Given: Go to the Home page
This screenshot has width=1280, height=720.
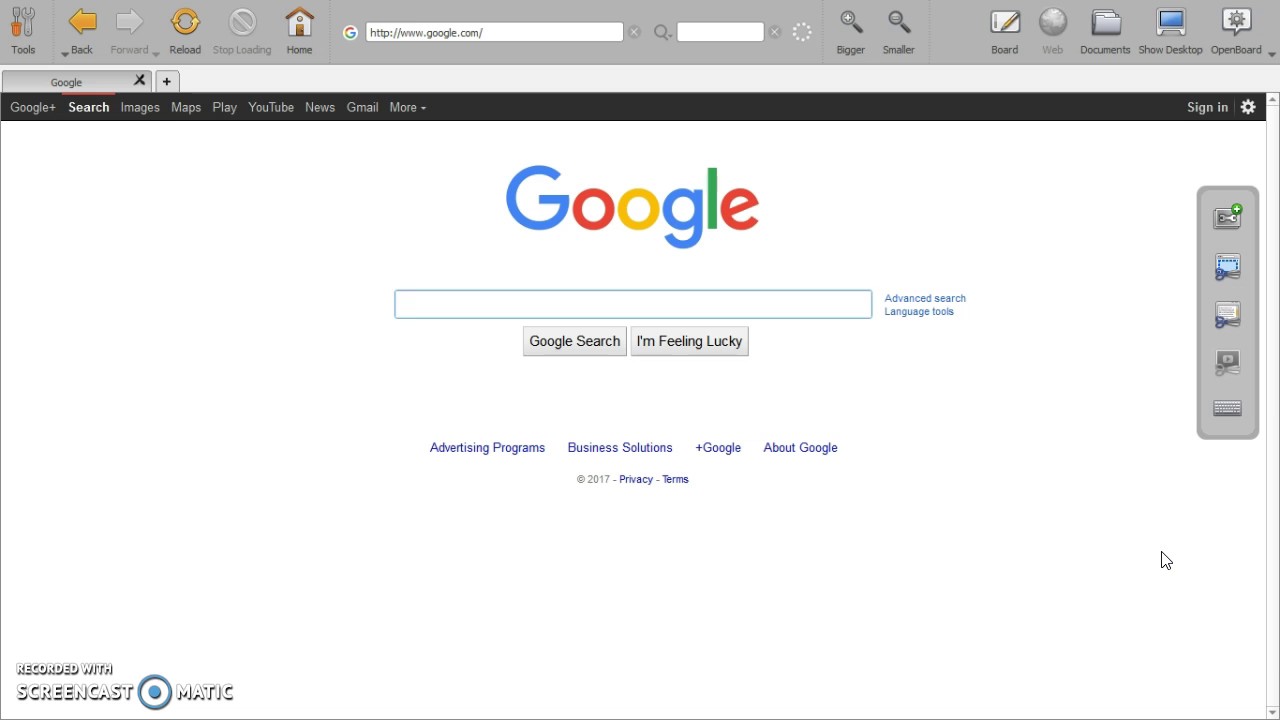Looking at the screenshot, I should (299, 22).
